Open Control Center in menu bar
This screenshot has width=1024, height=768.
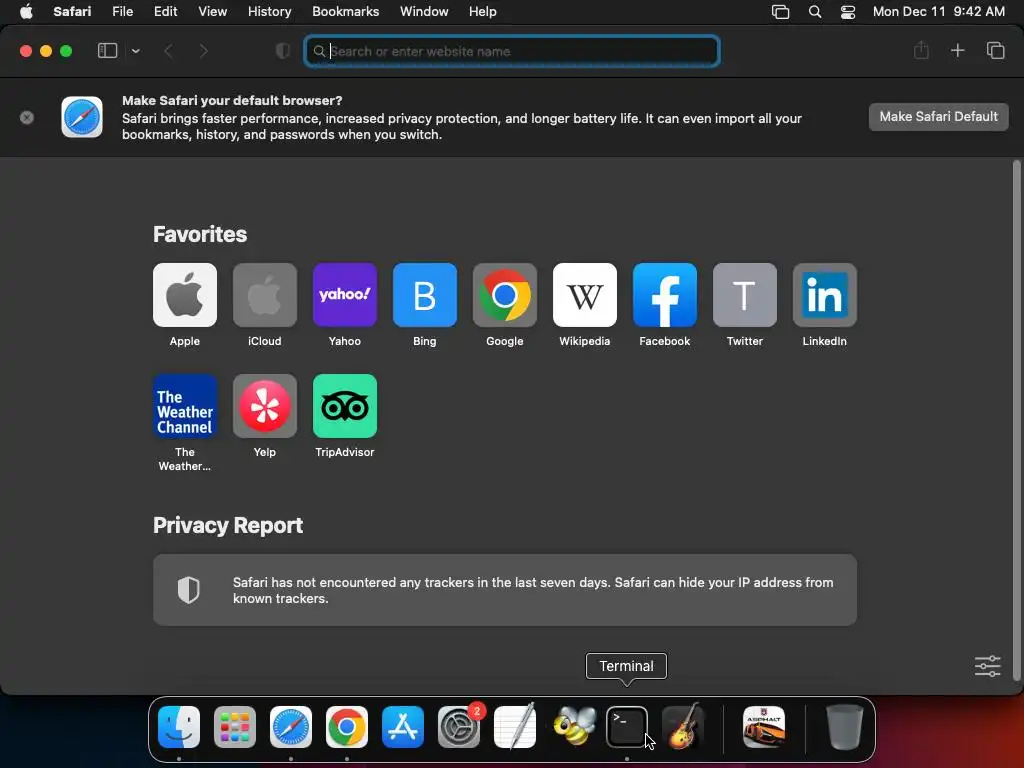[848, 12]
